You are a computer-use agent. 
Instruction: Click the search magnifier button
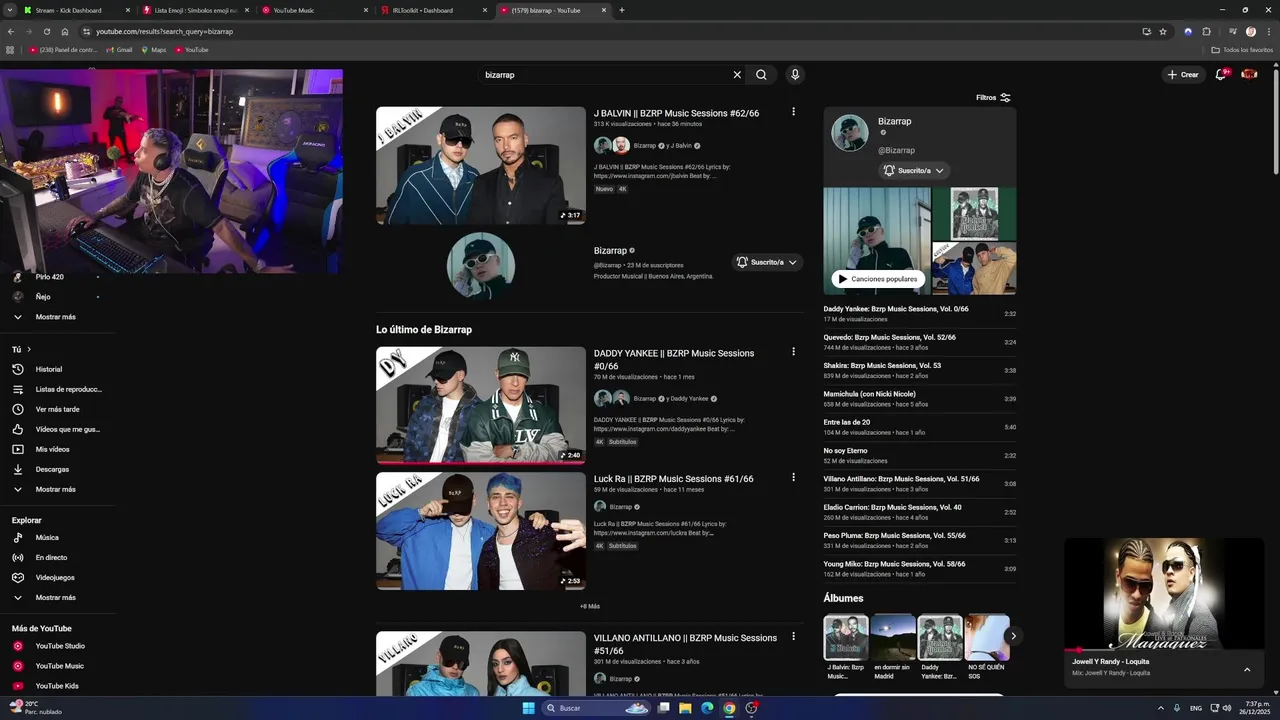761,75
